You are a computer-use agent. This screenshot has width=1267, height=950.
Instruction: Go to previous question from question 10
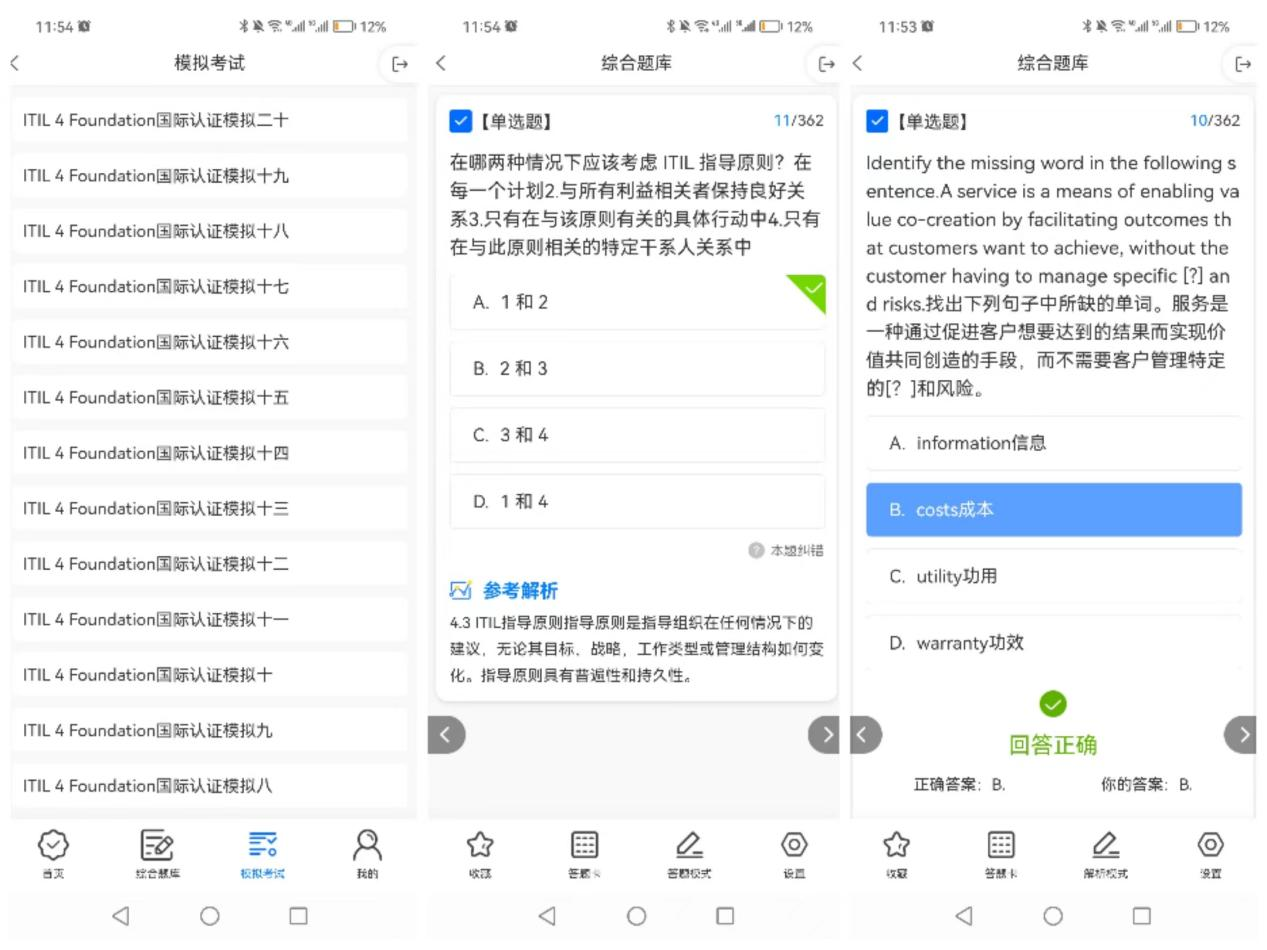(x=866, y=735)
